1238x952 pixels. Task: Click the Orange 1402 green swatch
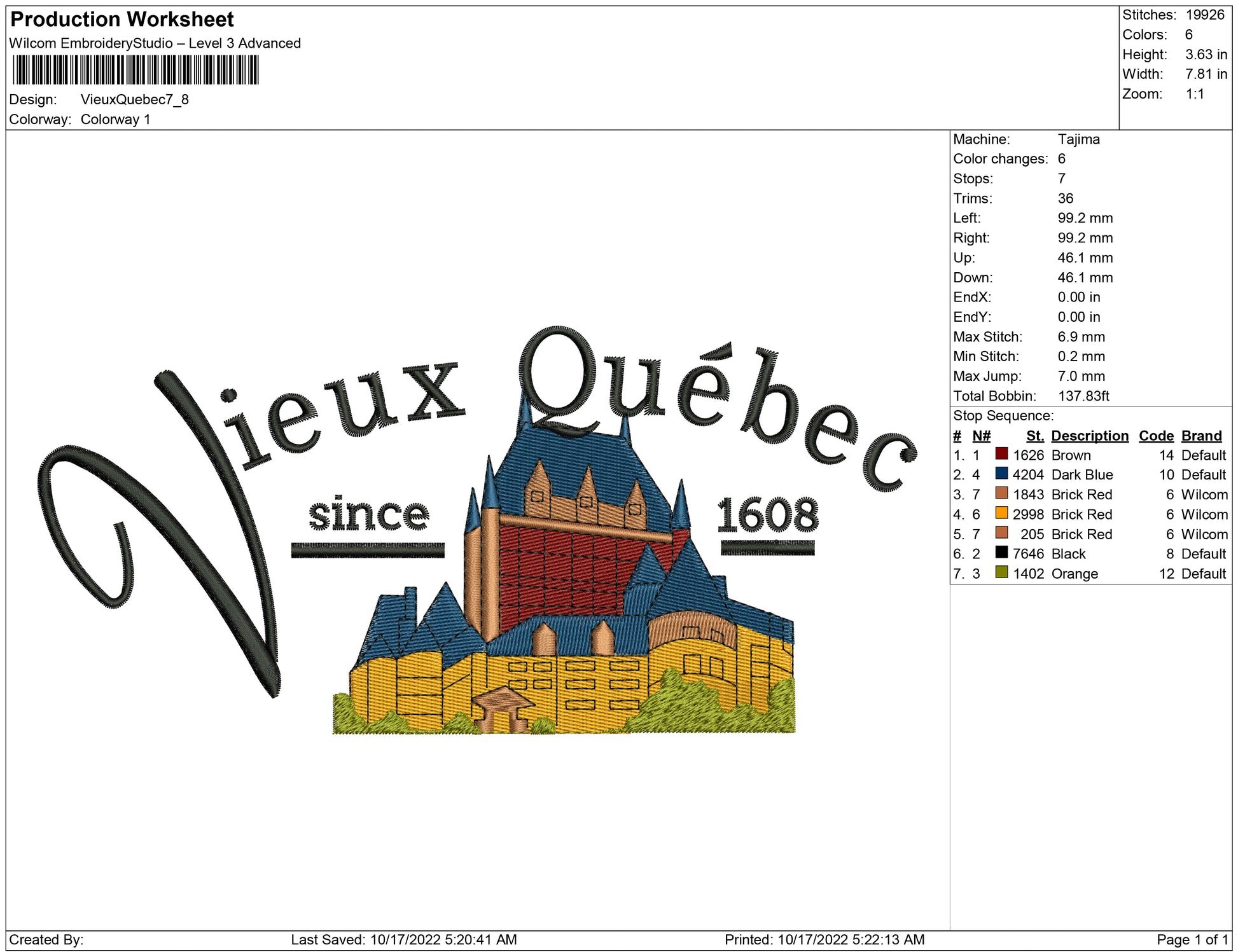tap(1001, 572)
